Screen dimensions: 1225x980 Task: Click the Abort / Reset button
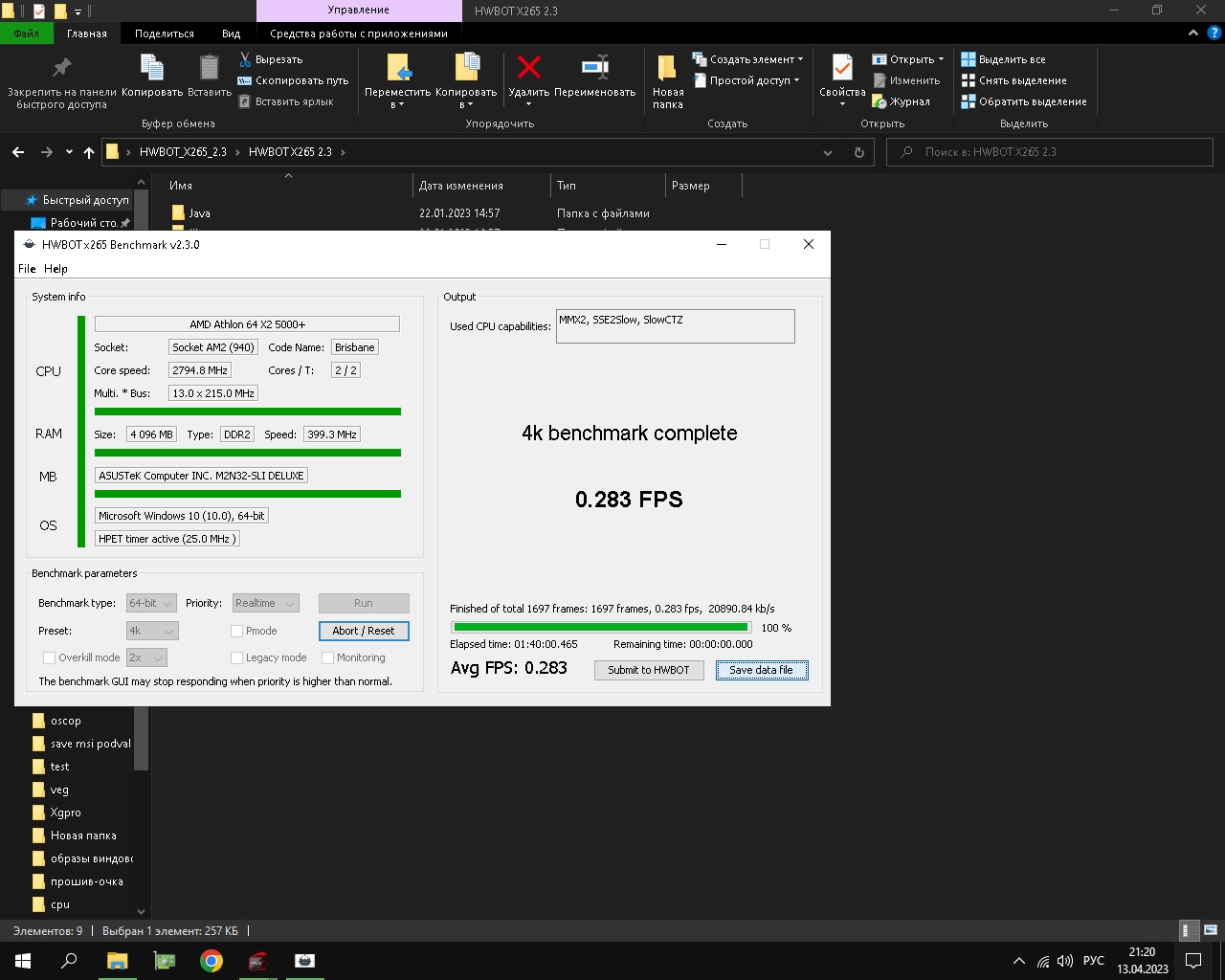(364, 631)
